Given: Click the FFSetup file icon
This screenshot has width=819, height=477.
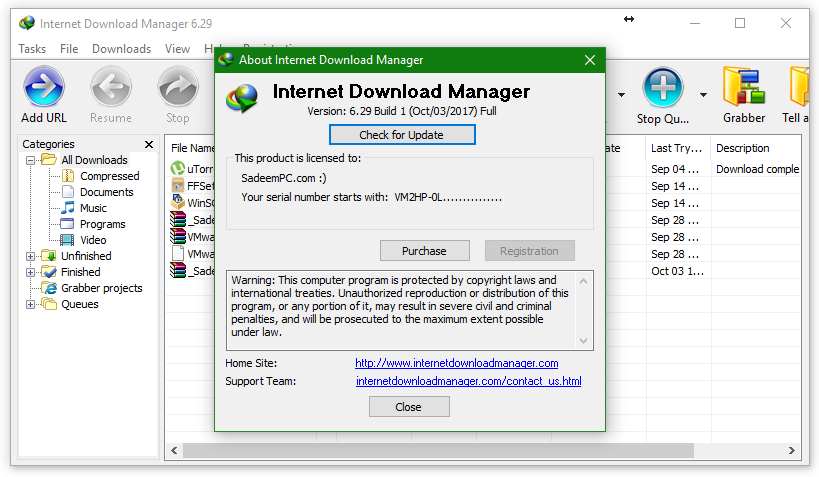Looking at the screenshot, I should (x=178, y=185).
